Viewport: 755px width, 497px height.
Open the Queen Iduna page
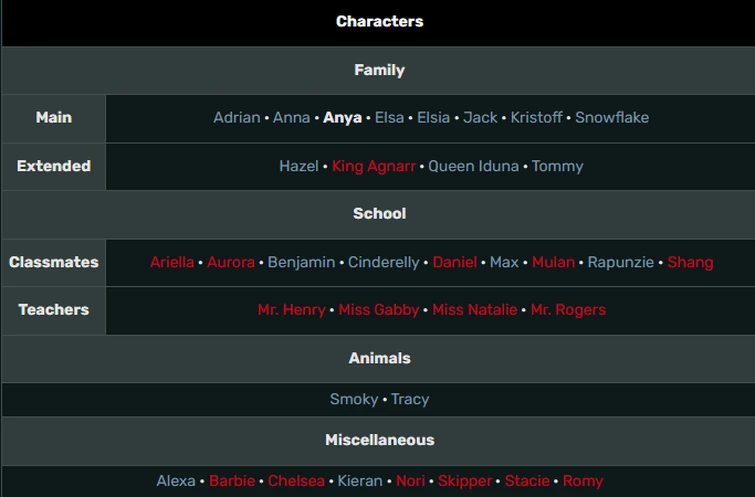click(x=473, y=166)
